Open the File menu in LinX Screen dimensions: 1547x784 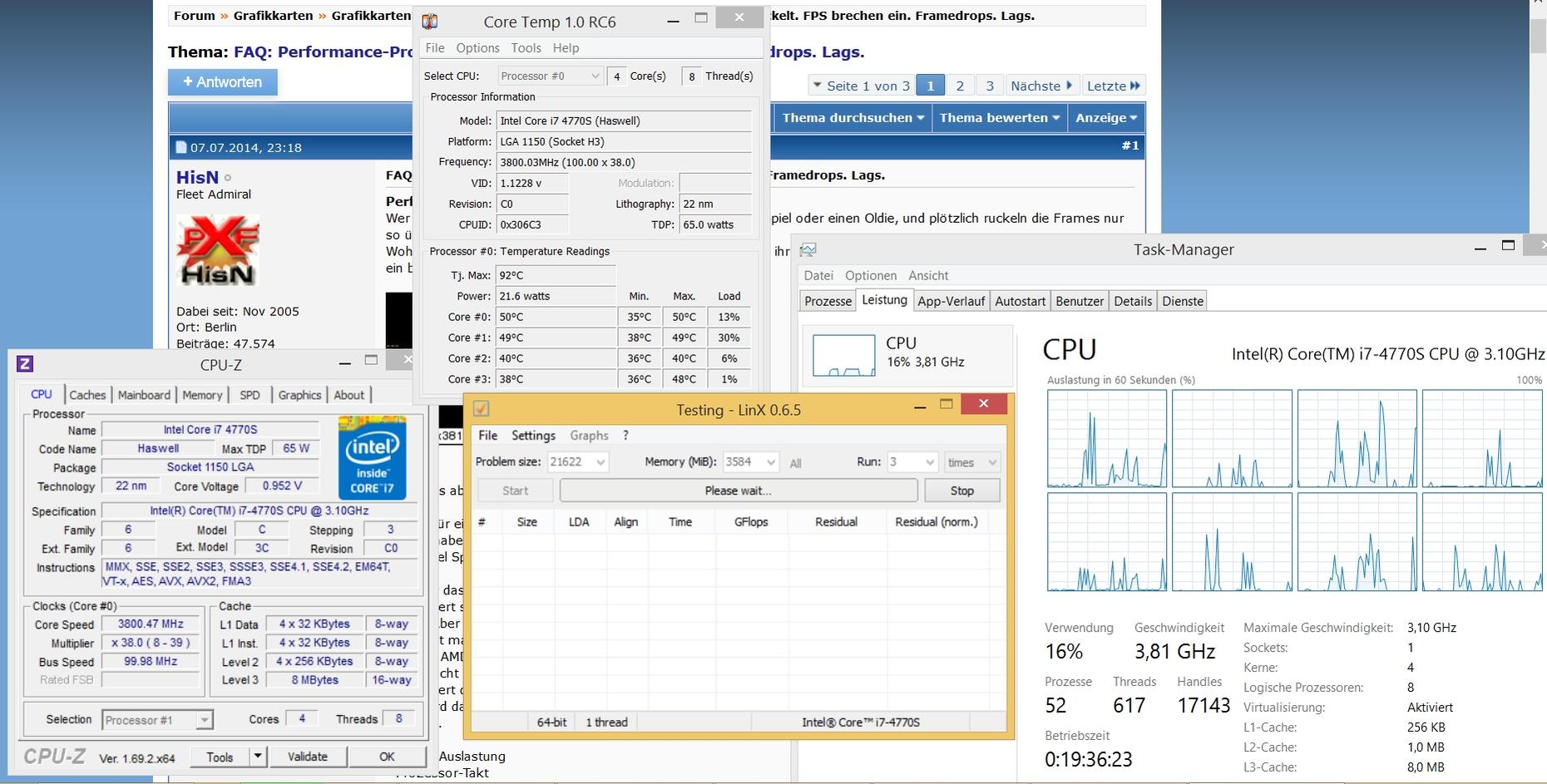point(488,436)
